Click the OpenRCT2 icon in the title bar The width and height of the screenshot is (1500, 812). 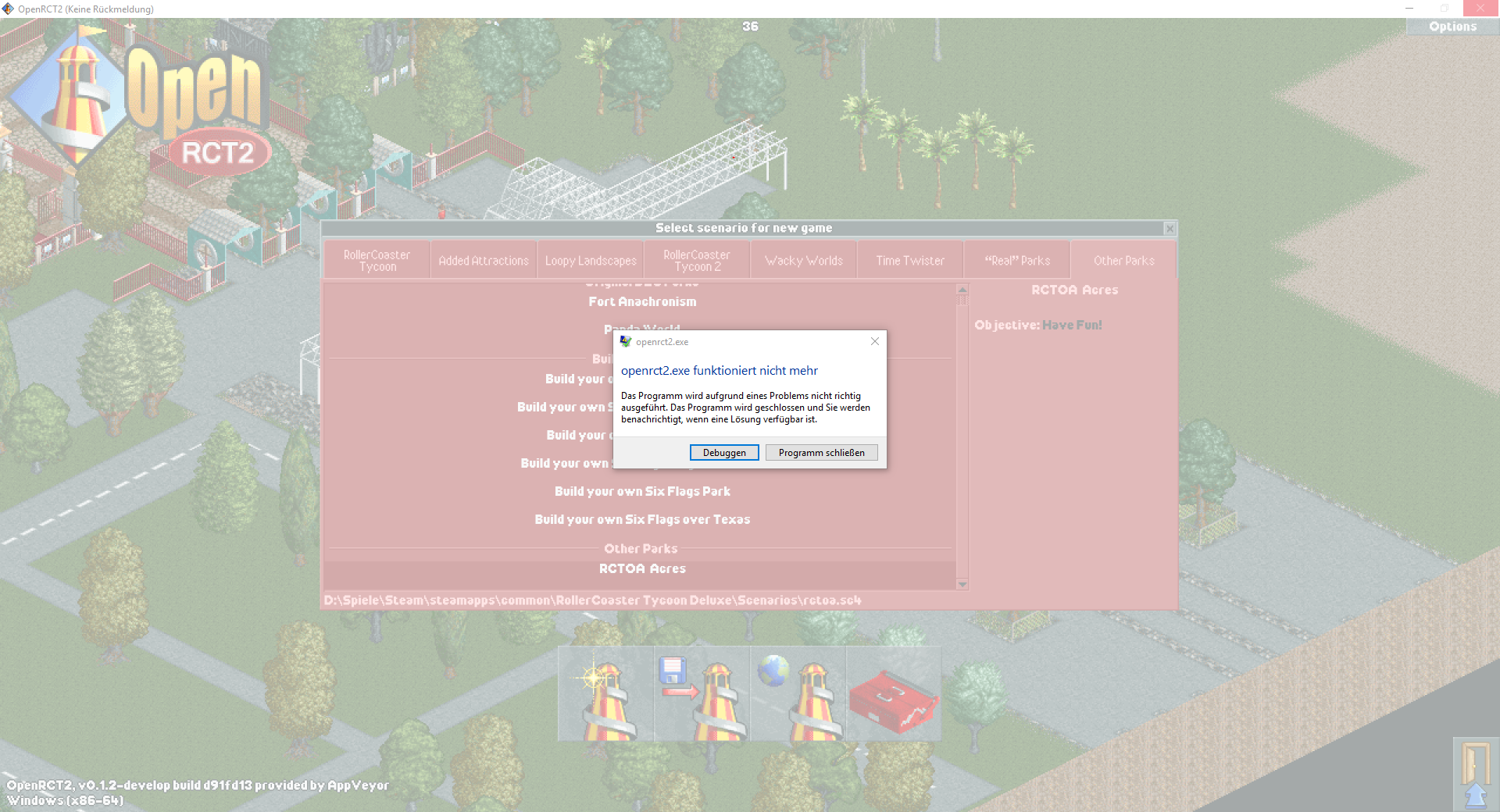pyautogui.click(x=8, y=9)
